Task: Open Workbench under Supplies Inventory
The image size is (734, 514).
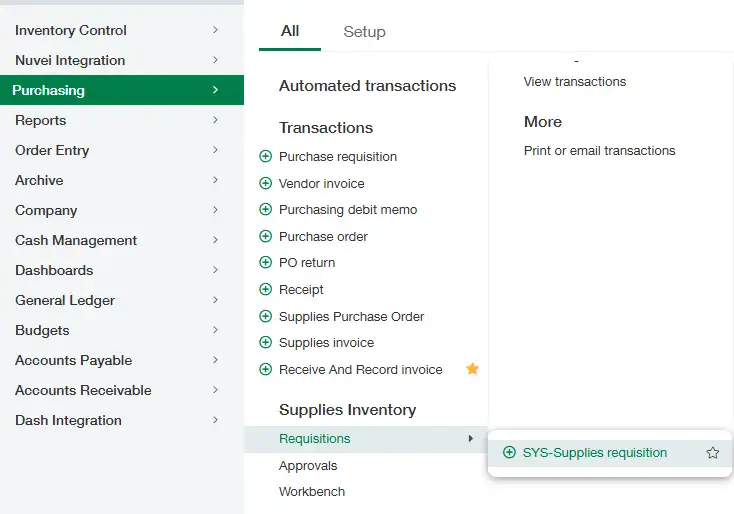Action: tap(312, 492)
